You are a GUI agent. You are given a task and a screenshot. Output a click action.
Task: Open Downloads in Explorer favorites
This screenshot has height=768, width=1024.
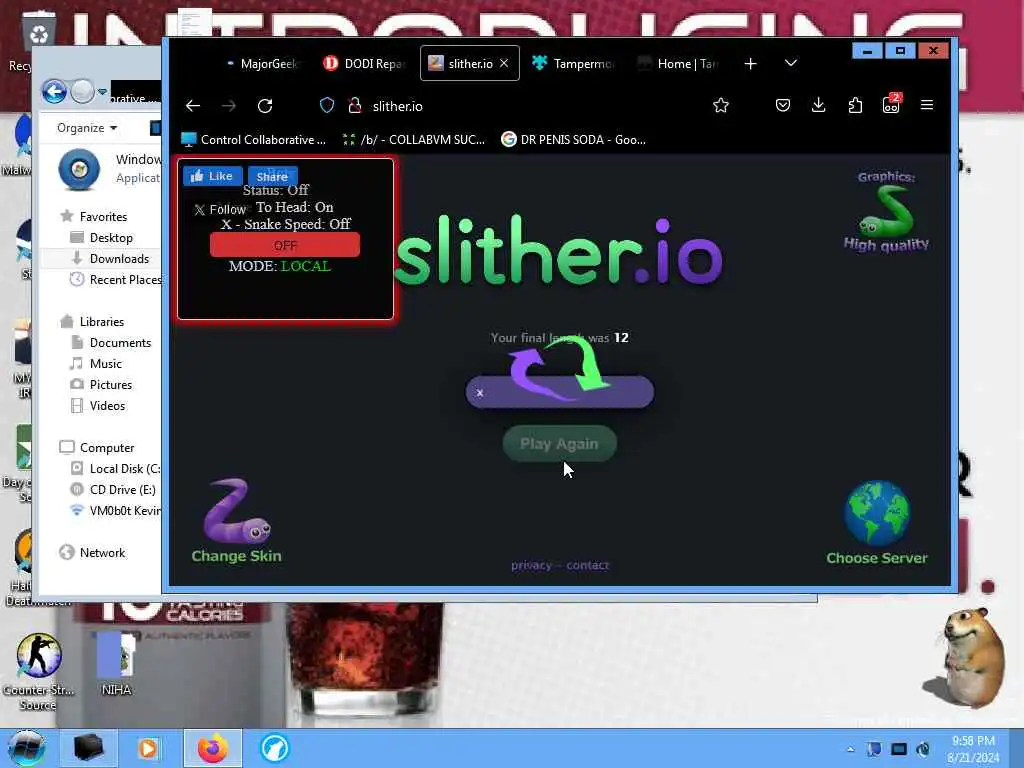pos(110,259)
